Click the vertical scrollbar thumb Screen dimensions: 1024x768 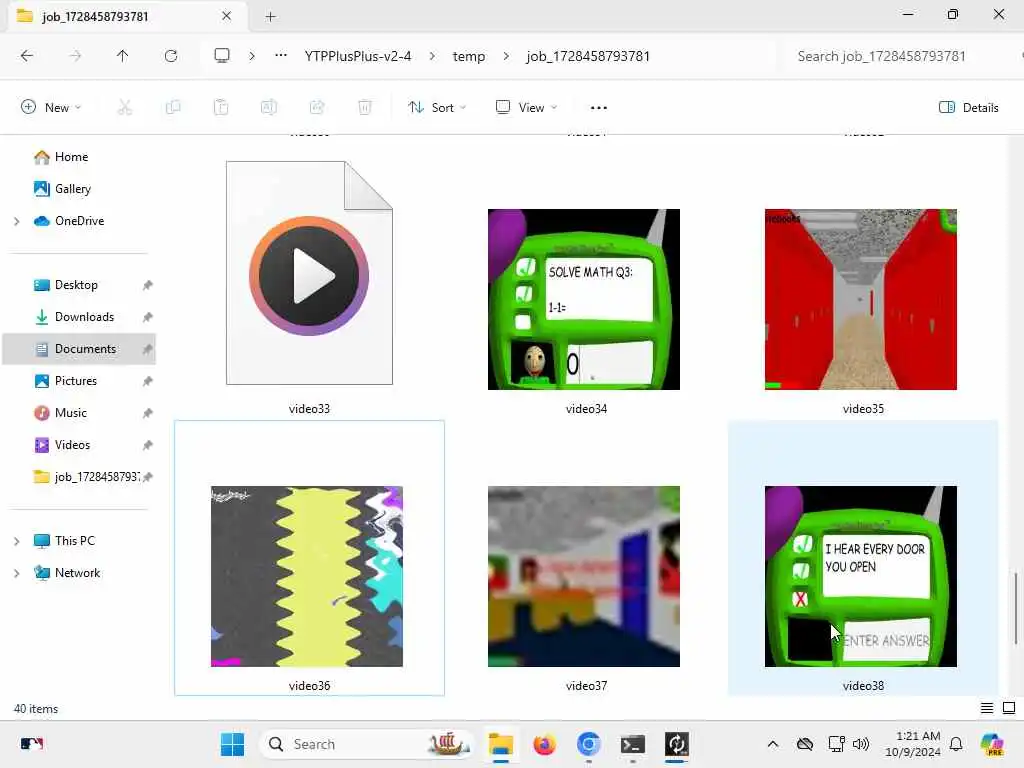[1016, 609]
